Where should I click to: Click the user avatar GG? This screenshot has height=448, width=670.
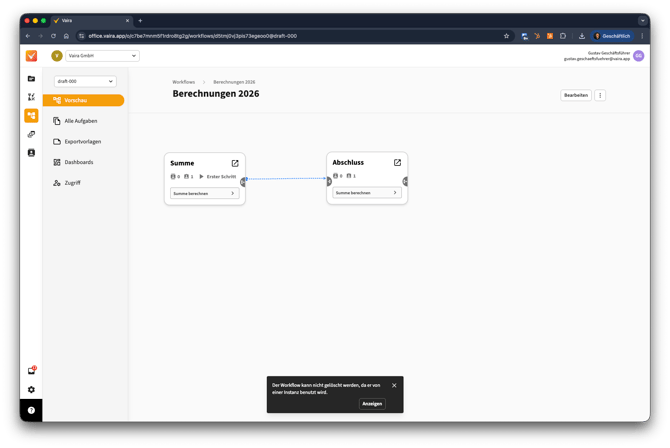638,56
